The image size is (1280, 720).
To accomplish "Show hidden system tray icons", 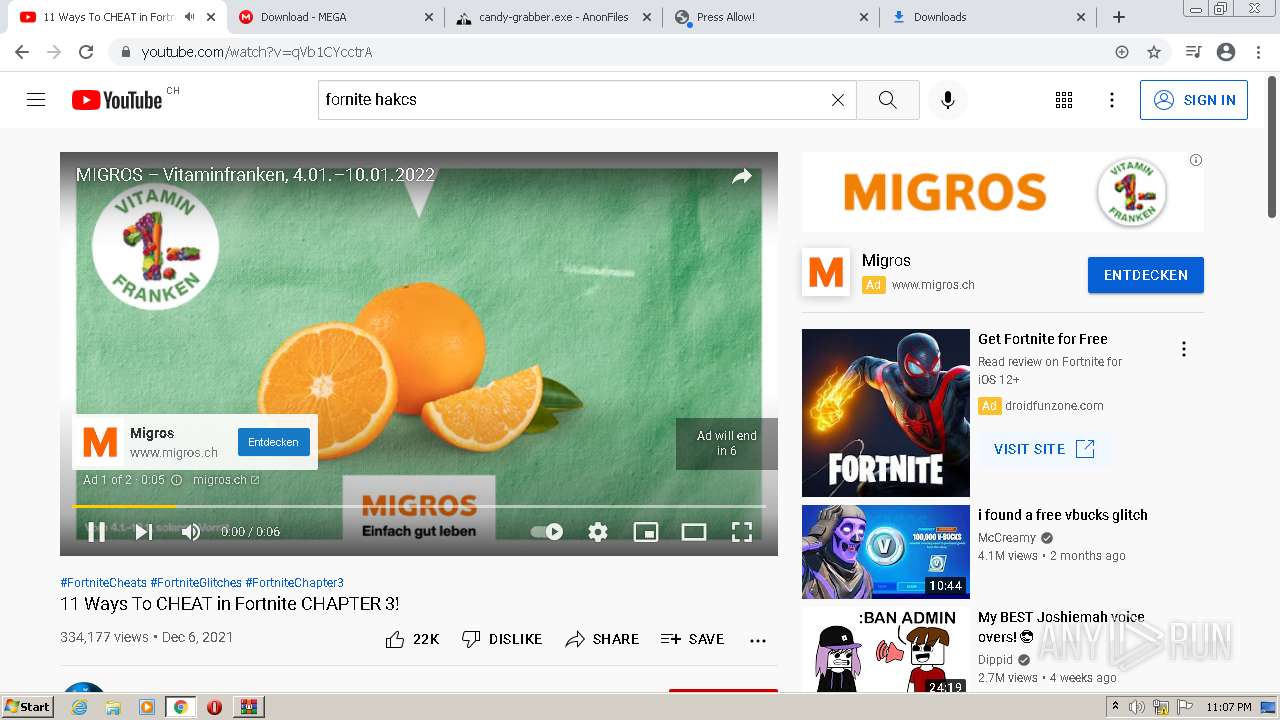I will 1116,707.
